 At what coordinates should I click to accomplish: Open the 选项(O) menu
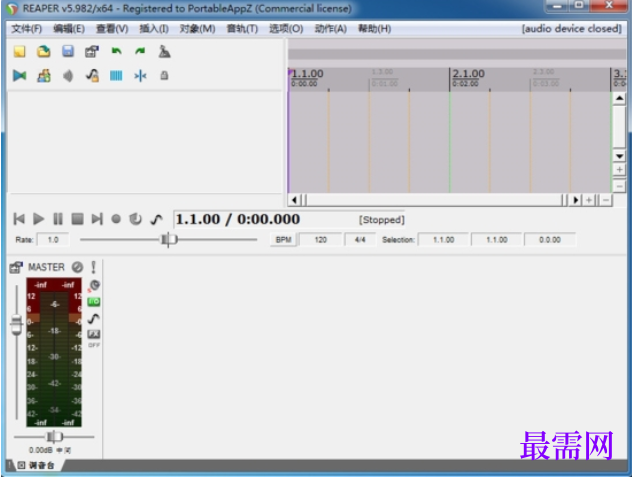pyautogui.click(x=286, y=29)
